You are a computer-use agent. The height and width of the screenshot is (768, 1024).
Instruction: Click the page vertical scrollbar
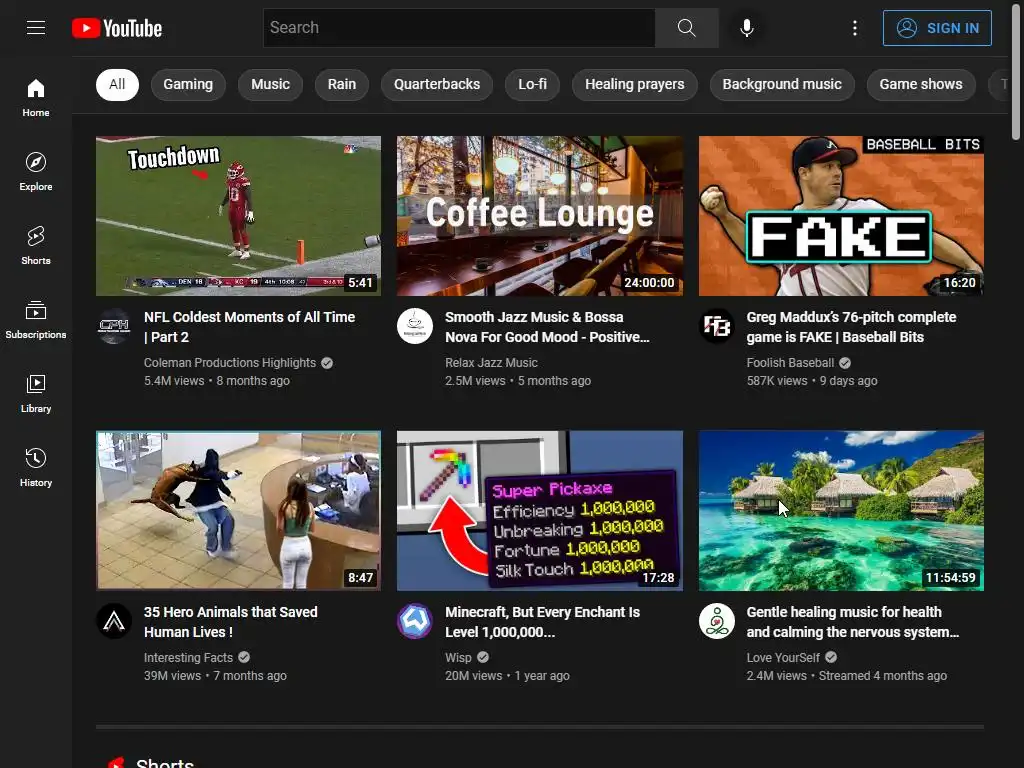coord(1016,71)
